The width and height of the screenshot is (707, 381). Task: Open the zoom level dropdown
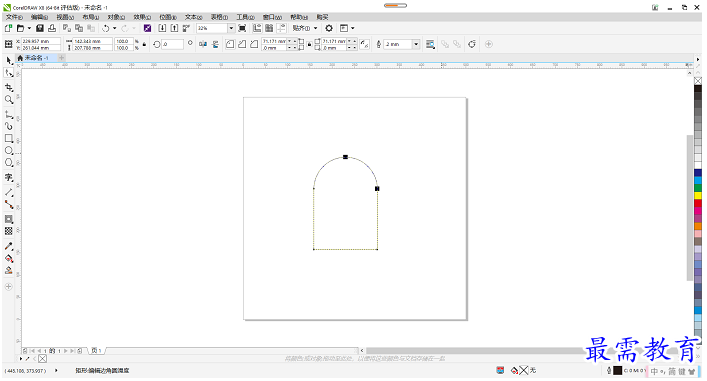tap(231, 28)
